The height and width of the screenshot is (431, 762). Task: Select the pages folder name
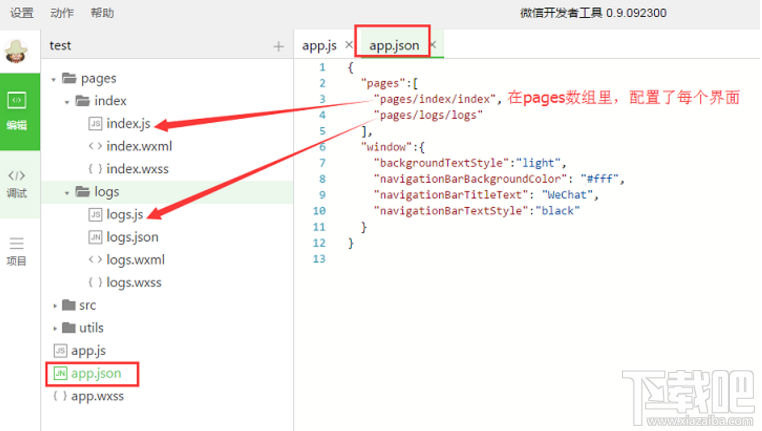click(x=99, y=78)
